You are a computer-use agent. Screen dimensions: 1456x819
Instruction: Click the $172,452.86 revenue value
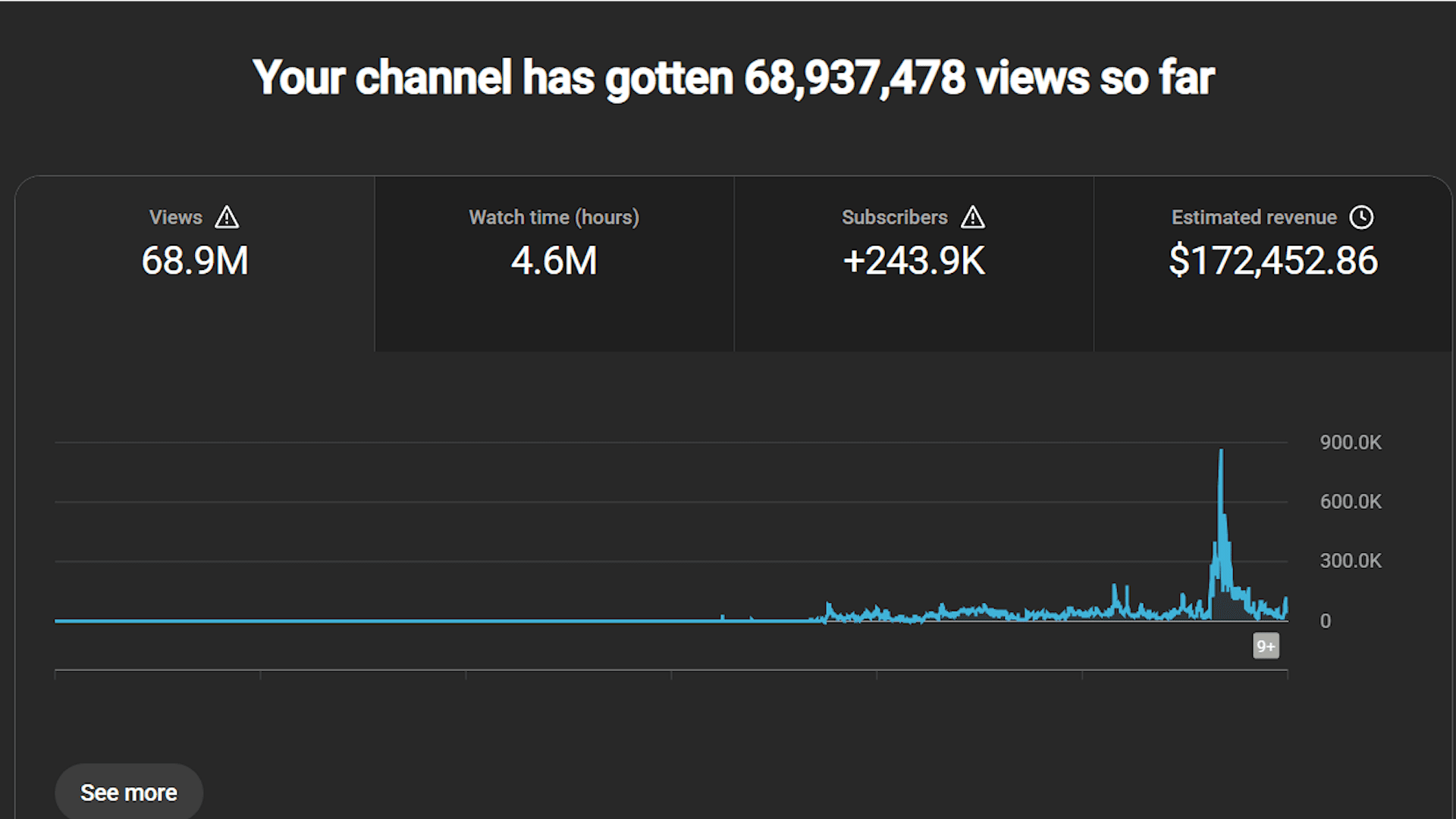1273,261
